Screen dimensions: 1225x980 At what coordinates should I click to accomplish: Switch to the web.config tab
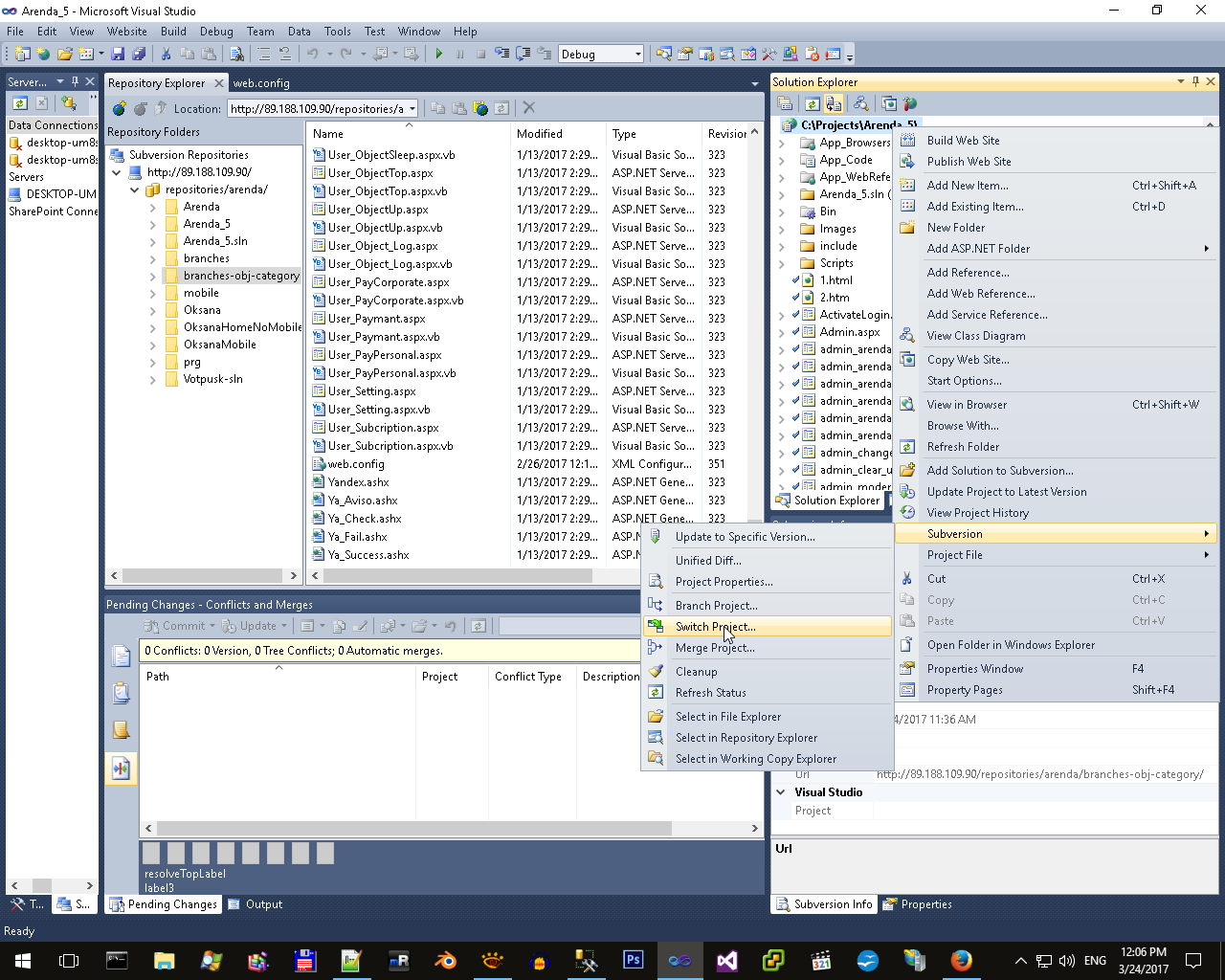(261, 83)
